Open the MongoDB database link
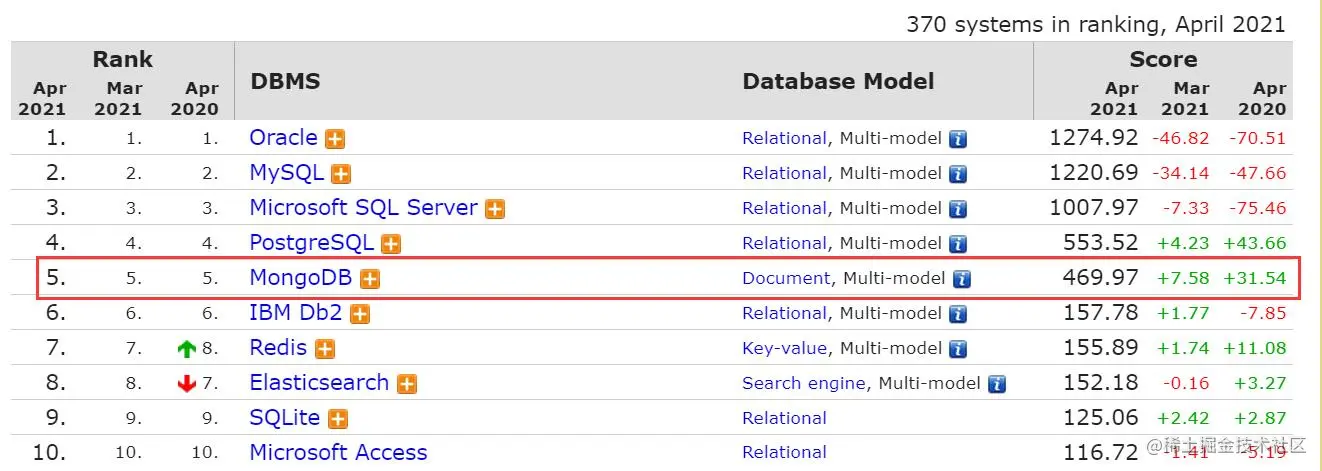This screenshot has width=1322, height=471. (301, 278)
